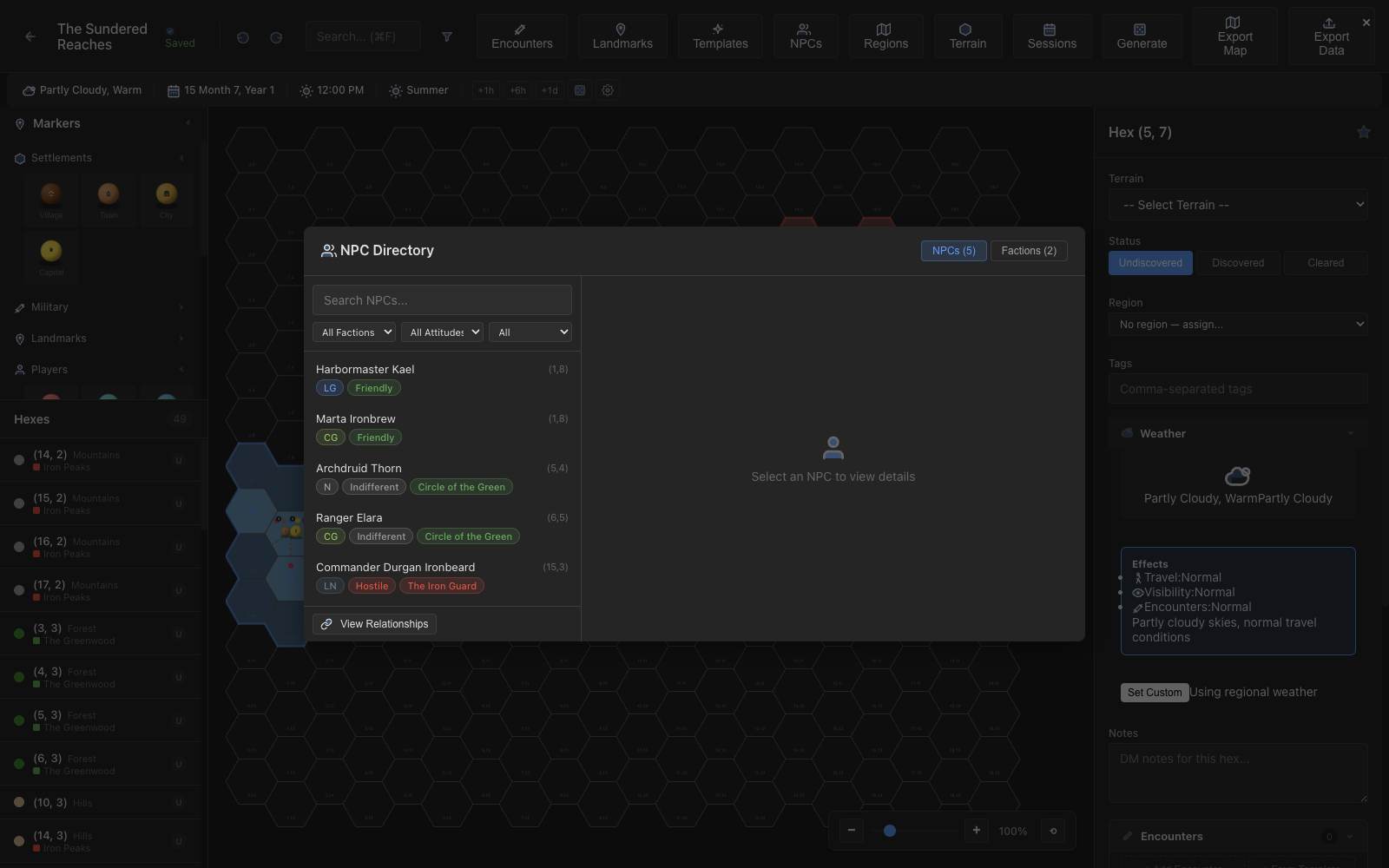Click Set Custom weather button

click(1154, 693)
